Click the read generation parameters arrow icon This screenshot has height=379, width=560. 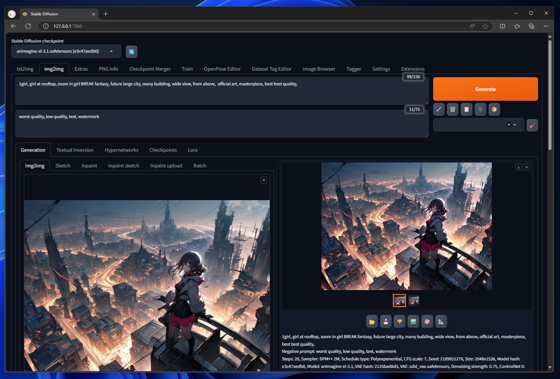tap(439, 110)
